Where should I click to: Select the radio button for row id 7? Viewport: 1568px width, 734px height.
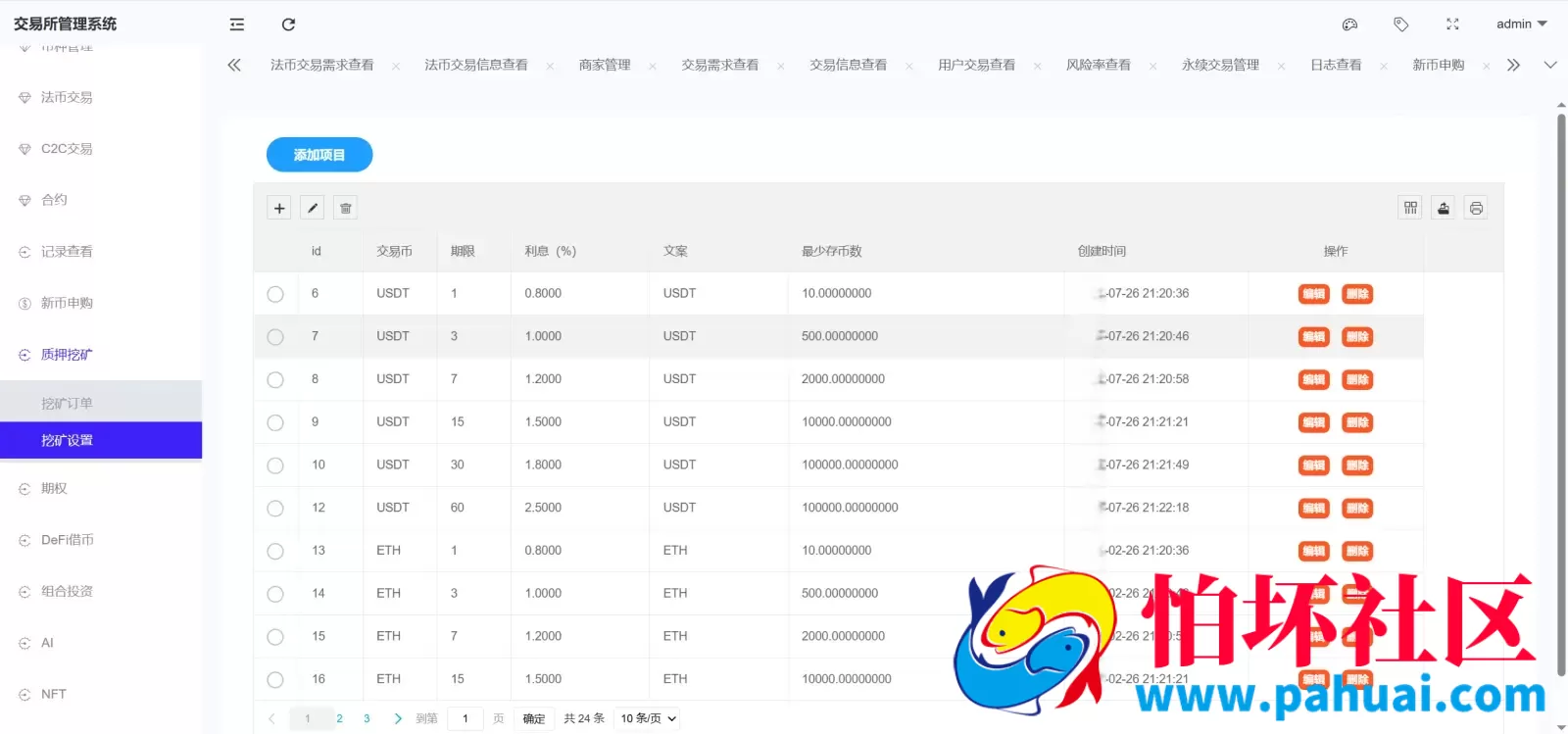point(275,337)
